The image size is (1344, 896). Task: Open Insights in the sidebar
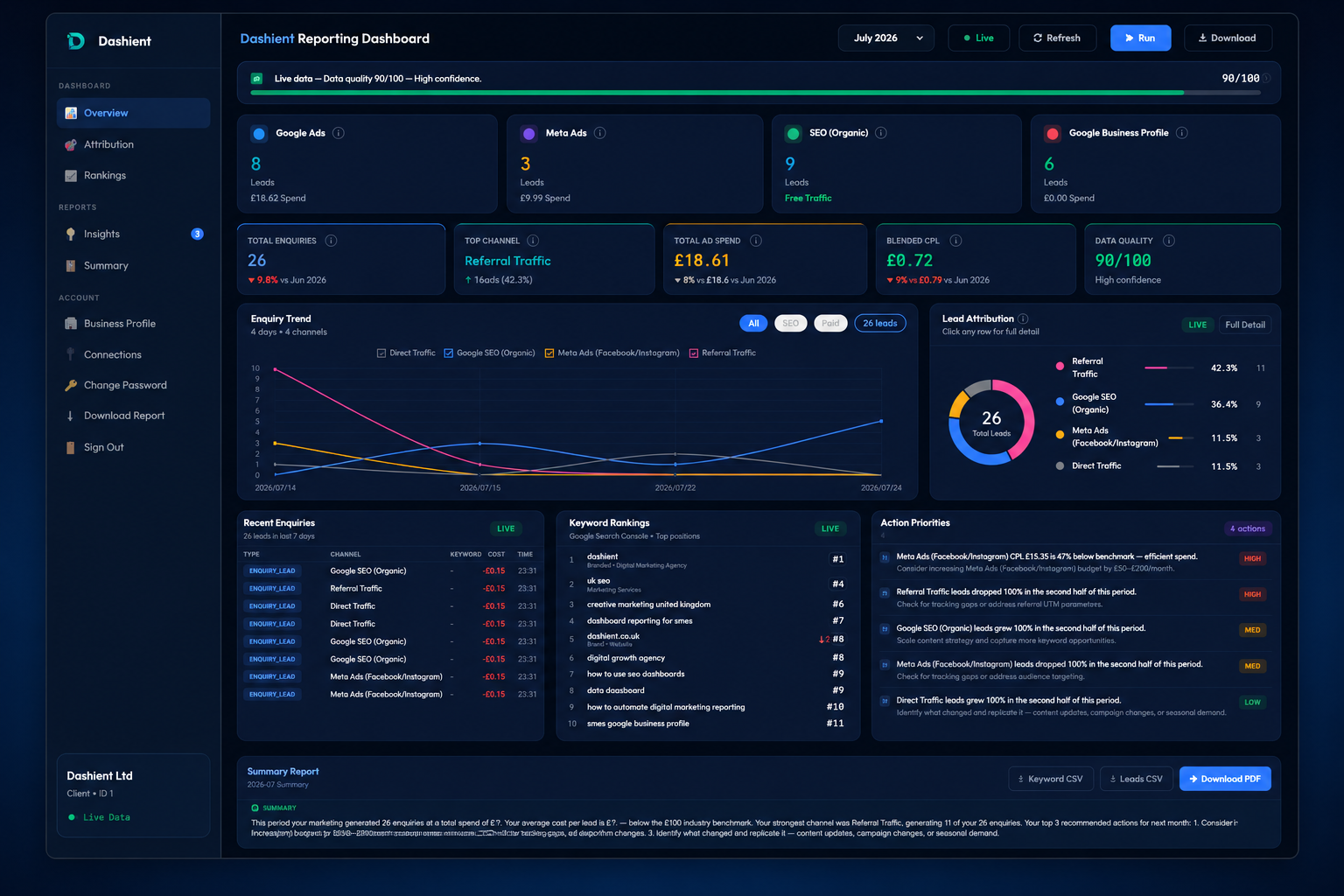click(134, 234)
